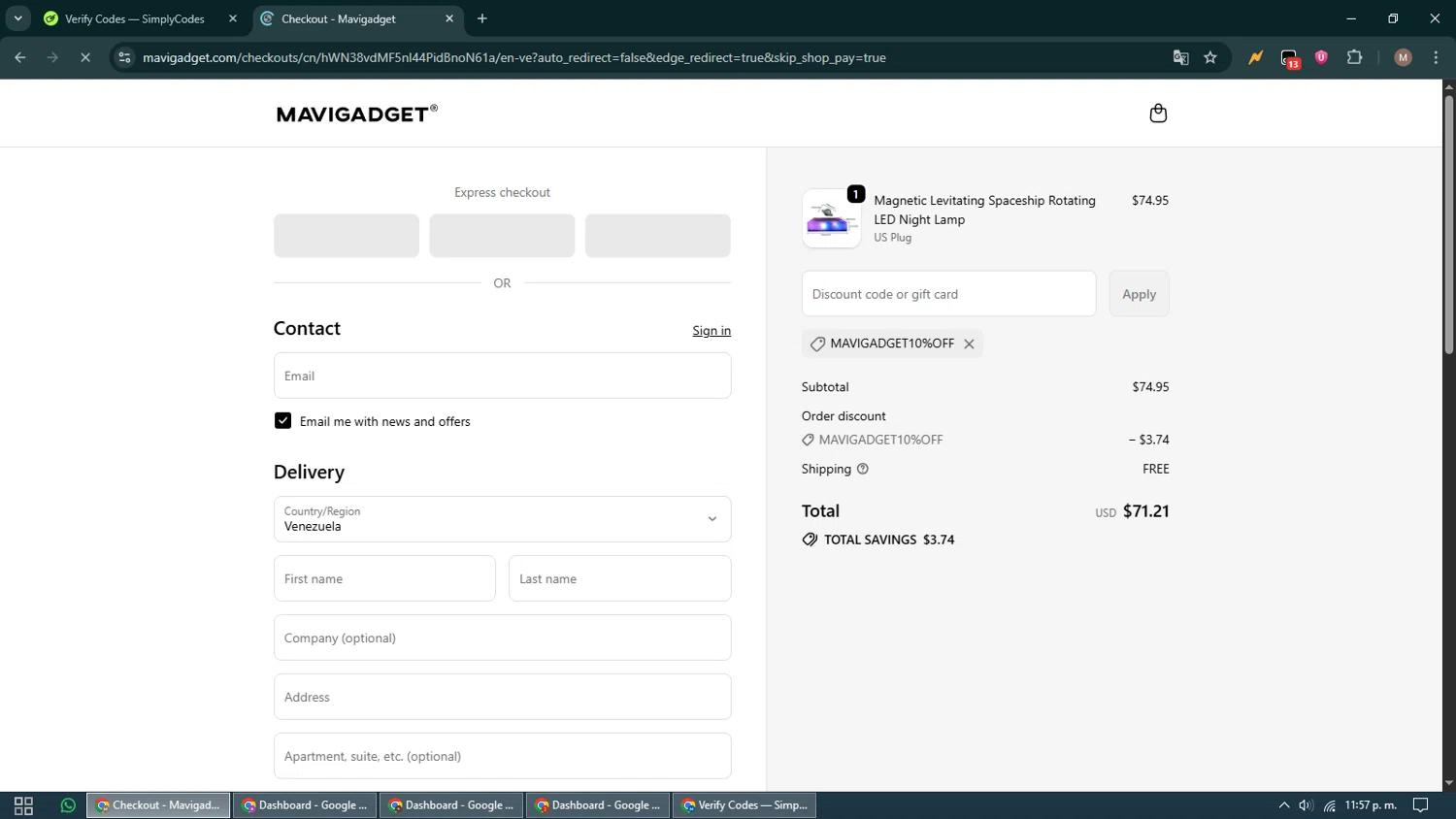Focus the Email input field
Screen dimensions: 1456x819
click(x=502, y=376)
